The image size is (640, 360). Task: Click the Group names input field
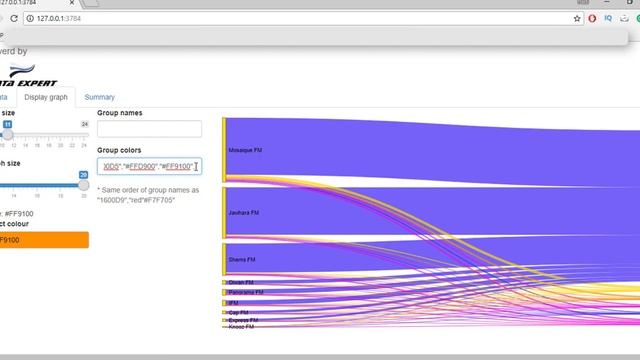149,129
